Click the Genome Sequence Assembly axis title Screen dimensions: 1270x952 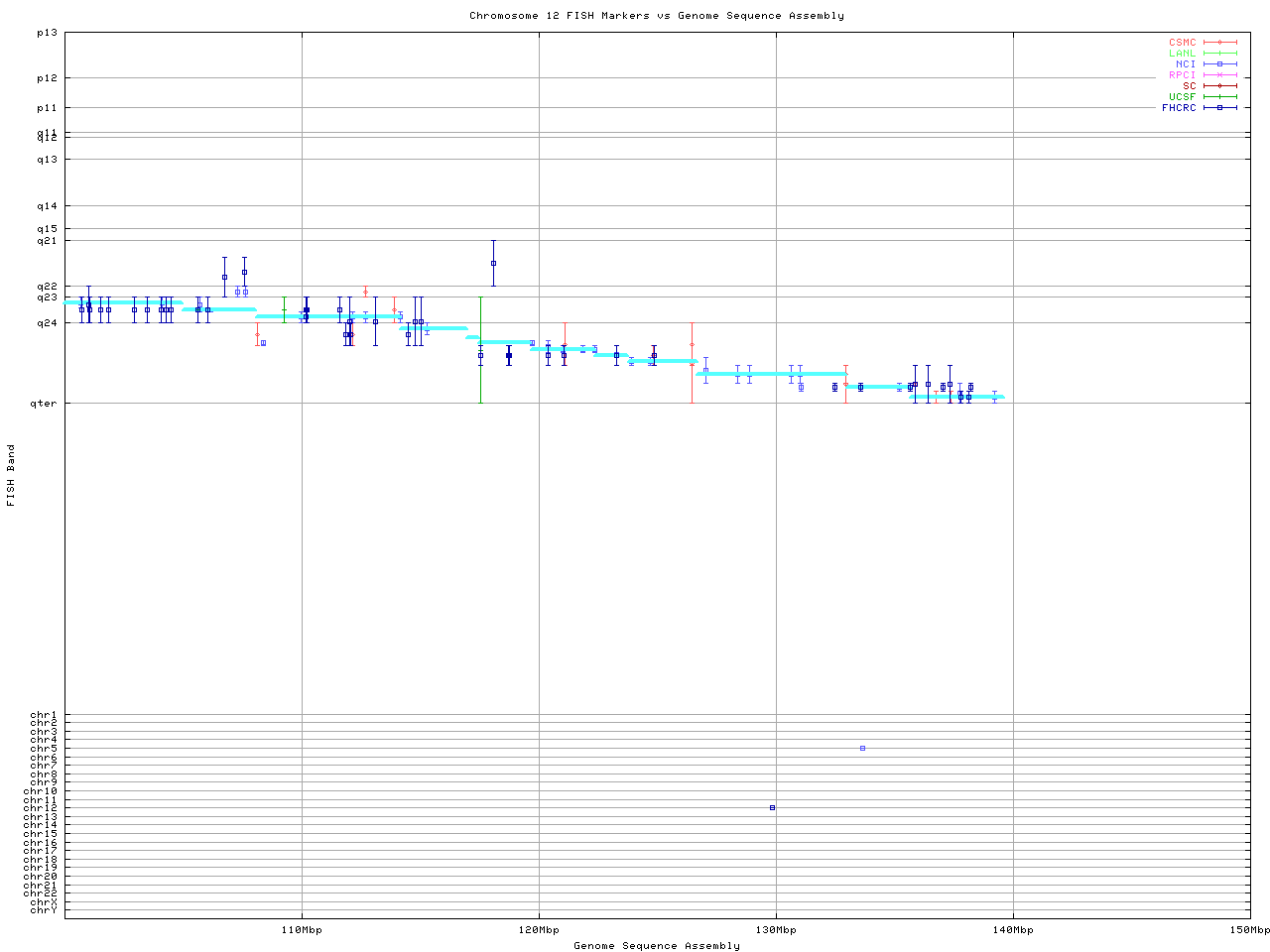(x=656, y=946)
